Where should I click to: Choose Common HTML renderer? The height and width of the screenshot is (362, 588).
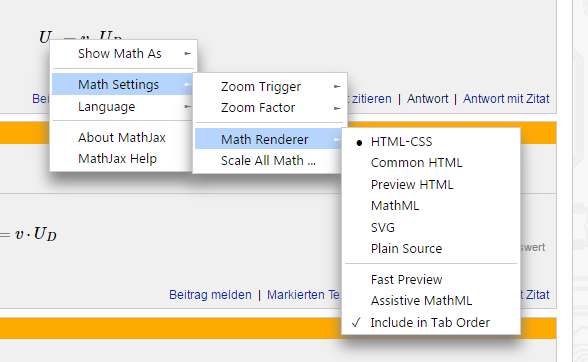tap(430, 163)
